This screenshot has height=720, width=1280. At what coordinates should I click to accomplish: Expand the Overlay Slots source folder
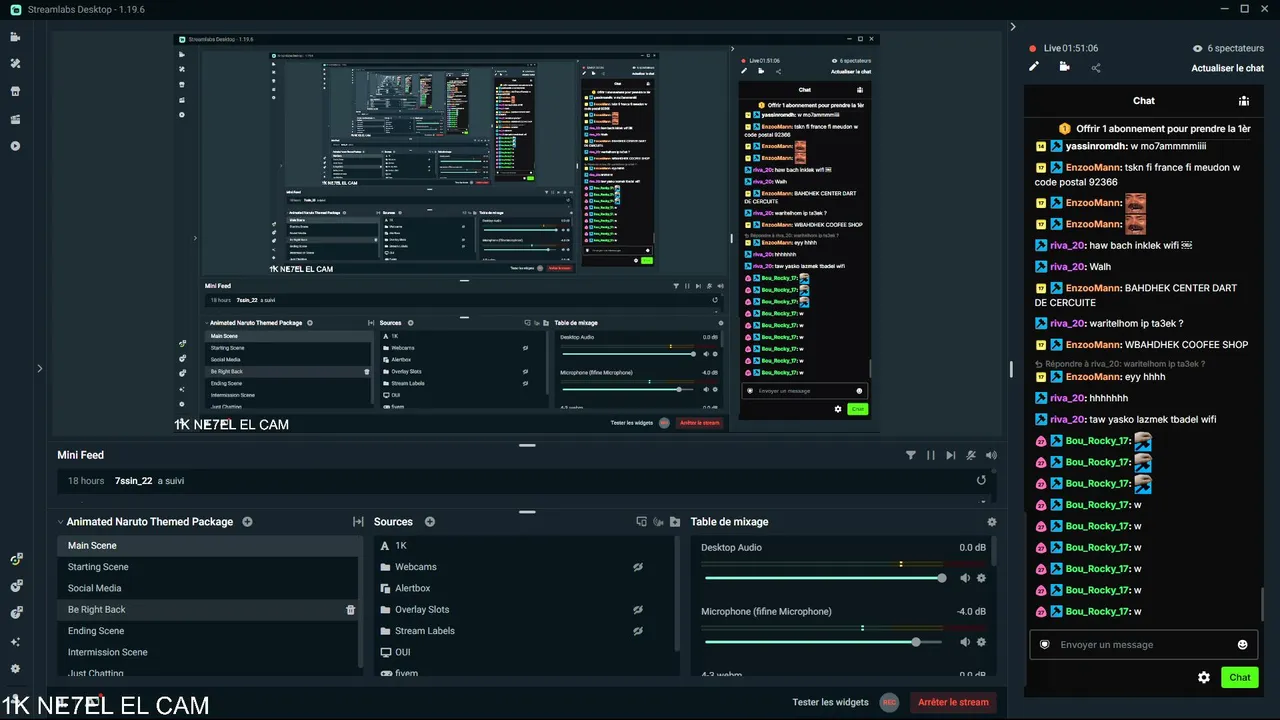point(386,610)
